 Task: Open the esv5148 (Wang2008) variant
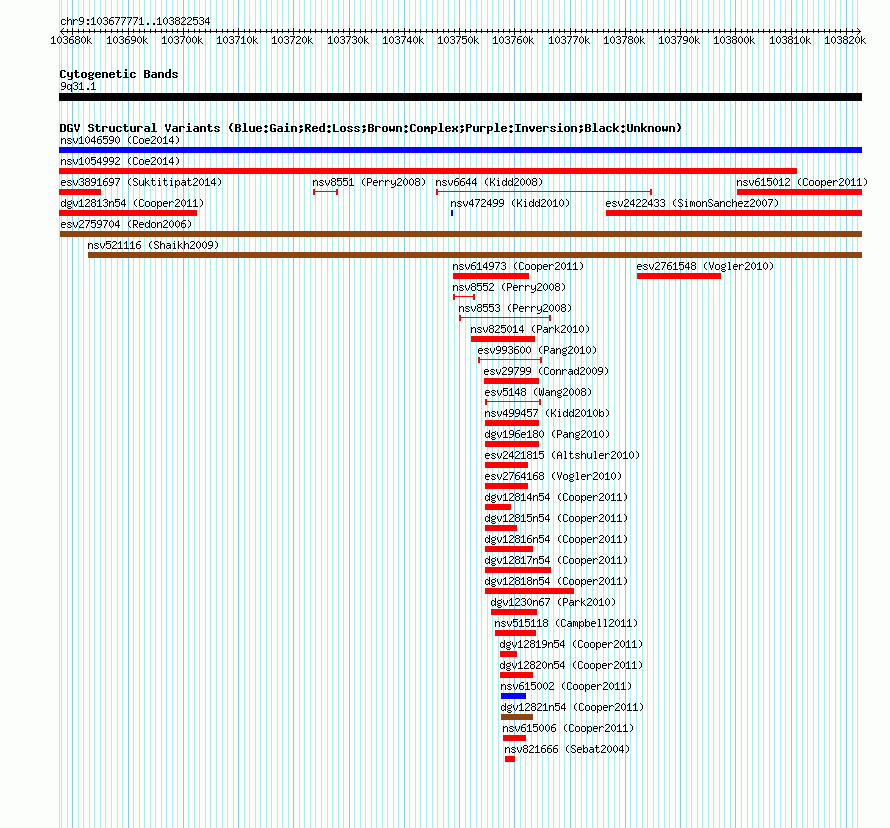(538, 392)
